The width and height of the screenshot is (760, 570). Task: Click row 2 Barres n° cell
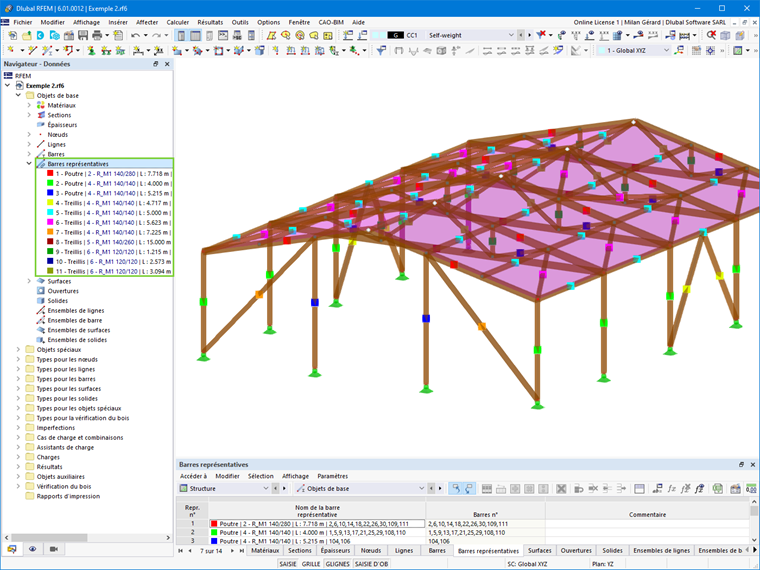click(x=485, y=532)
